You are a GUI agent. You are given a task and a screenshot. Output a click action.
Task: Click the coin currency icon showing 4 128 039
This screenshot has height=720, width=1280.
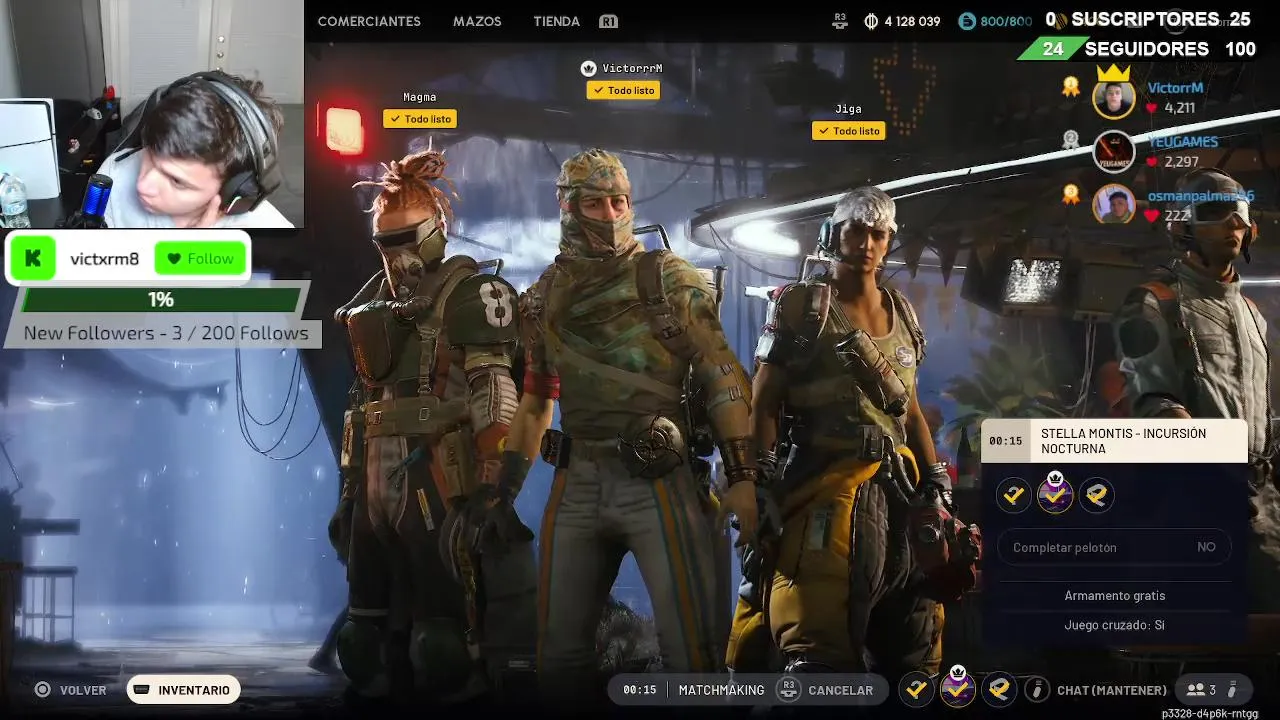click(x=871, y=21)
